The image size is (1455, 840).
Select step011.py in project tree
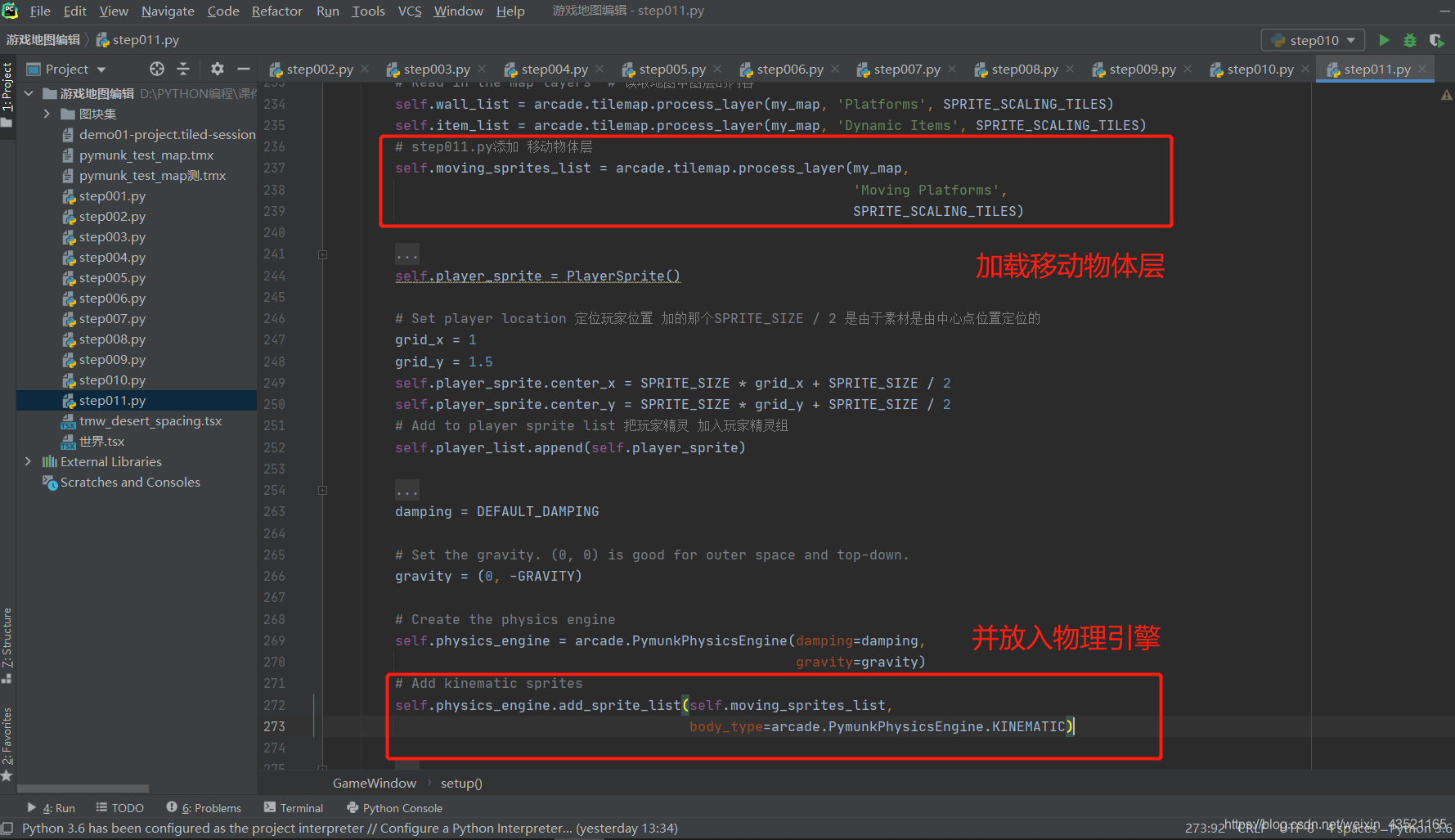(x=112, y=400)
